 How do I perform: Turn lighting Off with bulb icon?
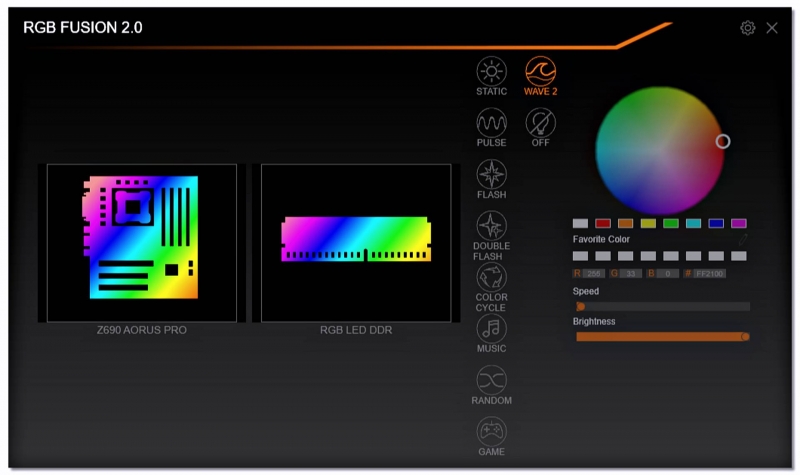[x=540, y=128]
